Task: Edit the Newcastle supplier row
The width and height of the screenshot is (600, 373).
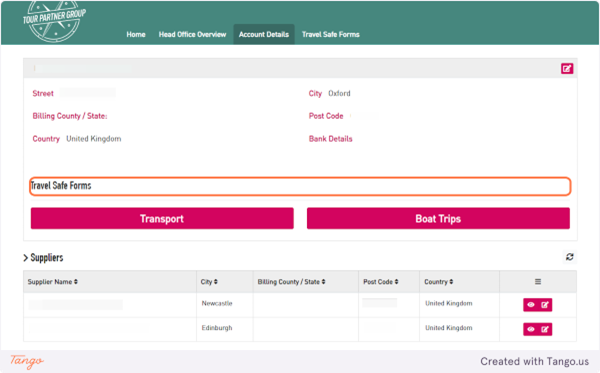Action: coord(545,305)
